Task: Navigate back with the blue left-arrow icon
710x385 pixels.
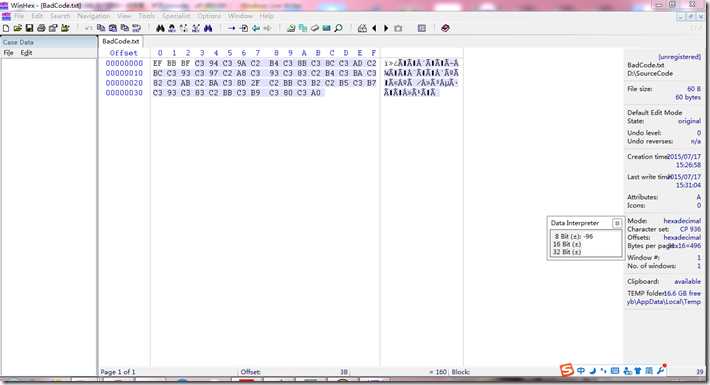Action: [256, 28]
